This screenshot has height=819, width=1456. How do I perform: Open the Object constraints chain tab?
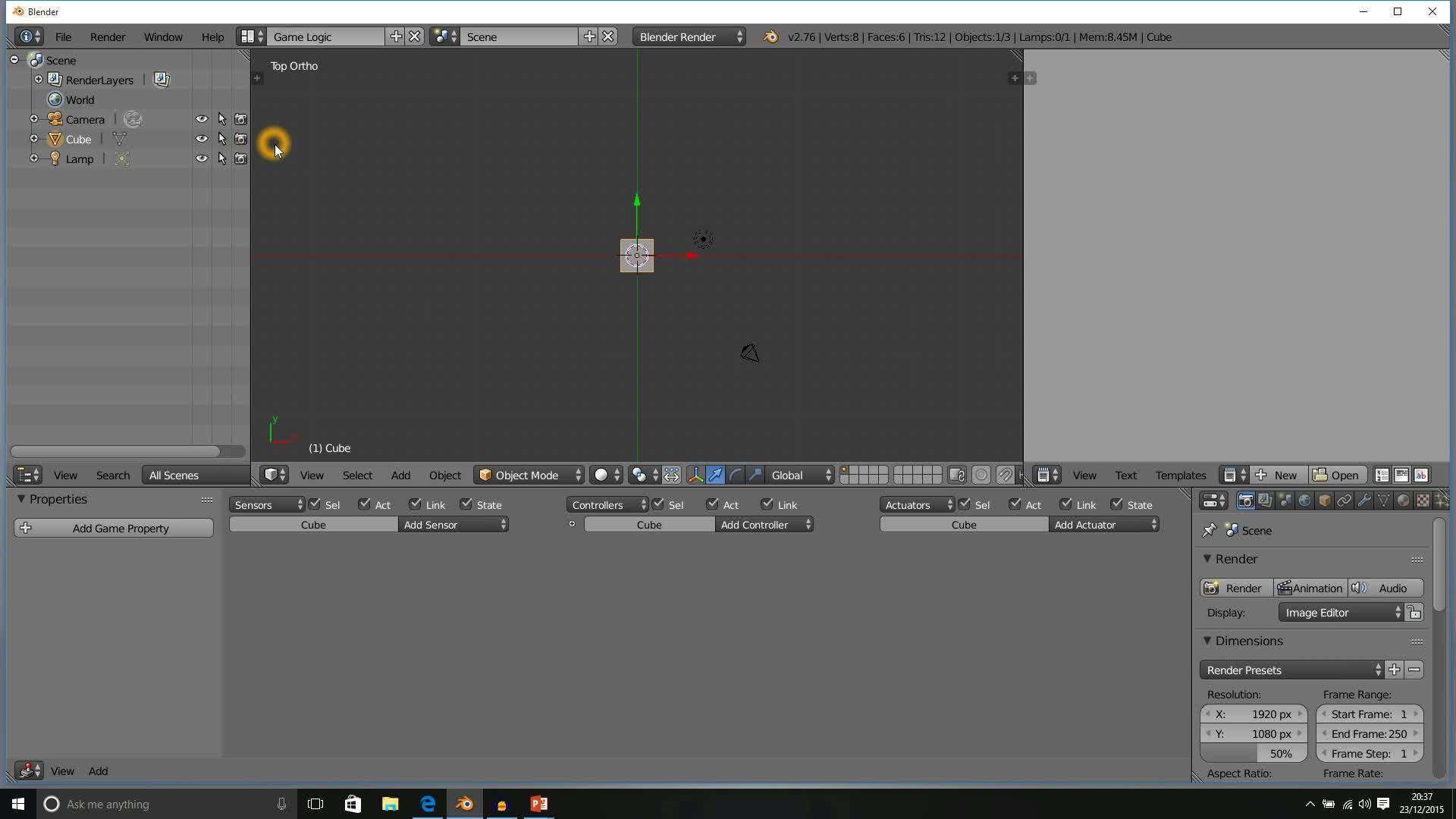point(1344,500)
